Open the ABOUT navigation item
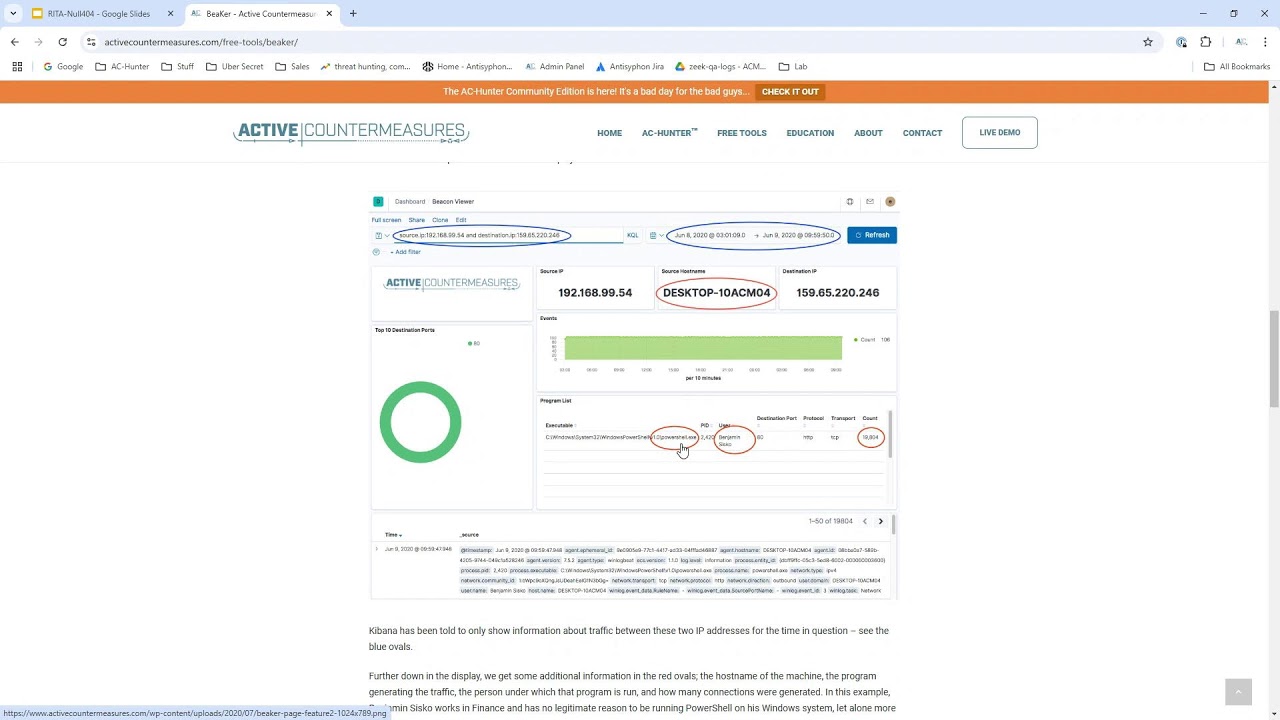Screen dimensions: 1280x720 coord(868,133)
